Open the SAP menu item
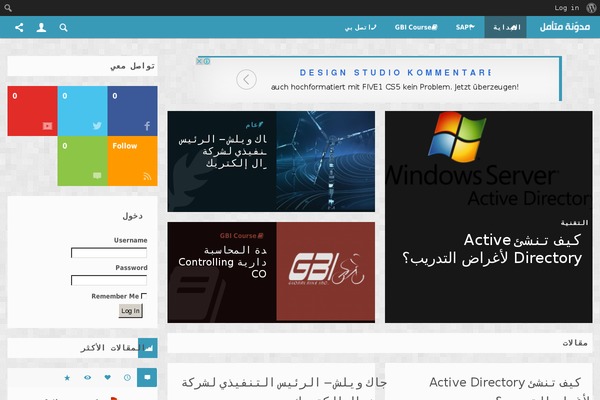The width and height of the screenshot is (600, 400). point(465,27)
